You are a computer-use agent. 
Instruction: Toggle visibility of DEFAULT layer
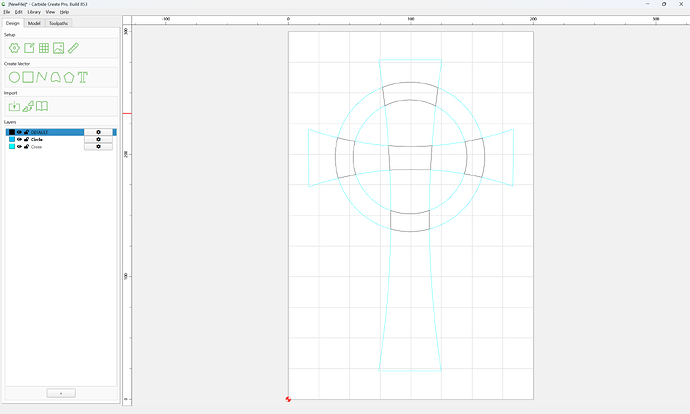pos(19,132)
